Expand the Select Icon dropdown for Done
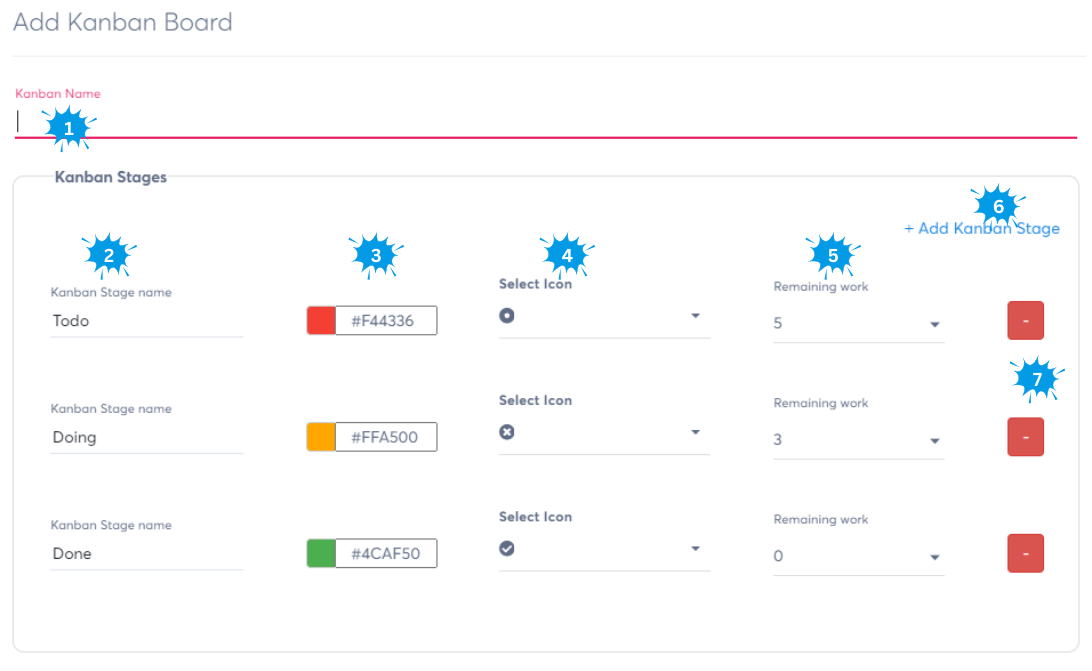 pyautogui.click(x=695, y=549)
